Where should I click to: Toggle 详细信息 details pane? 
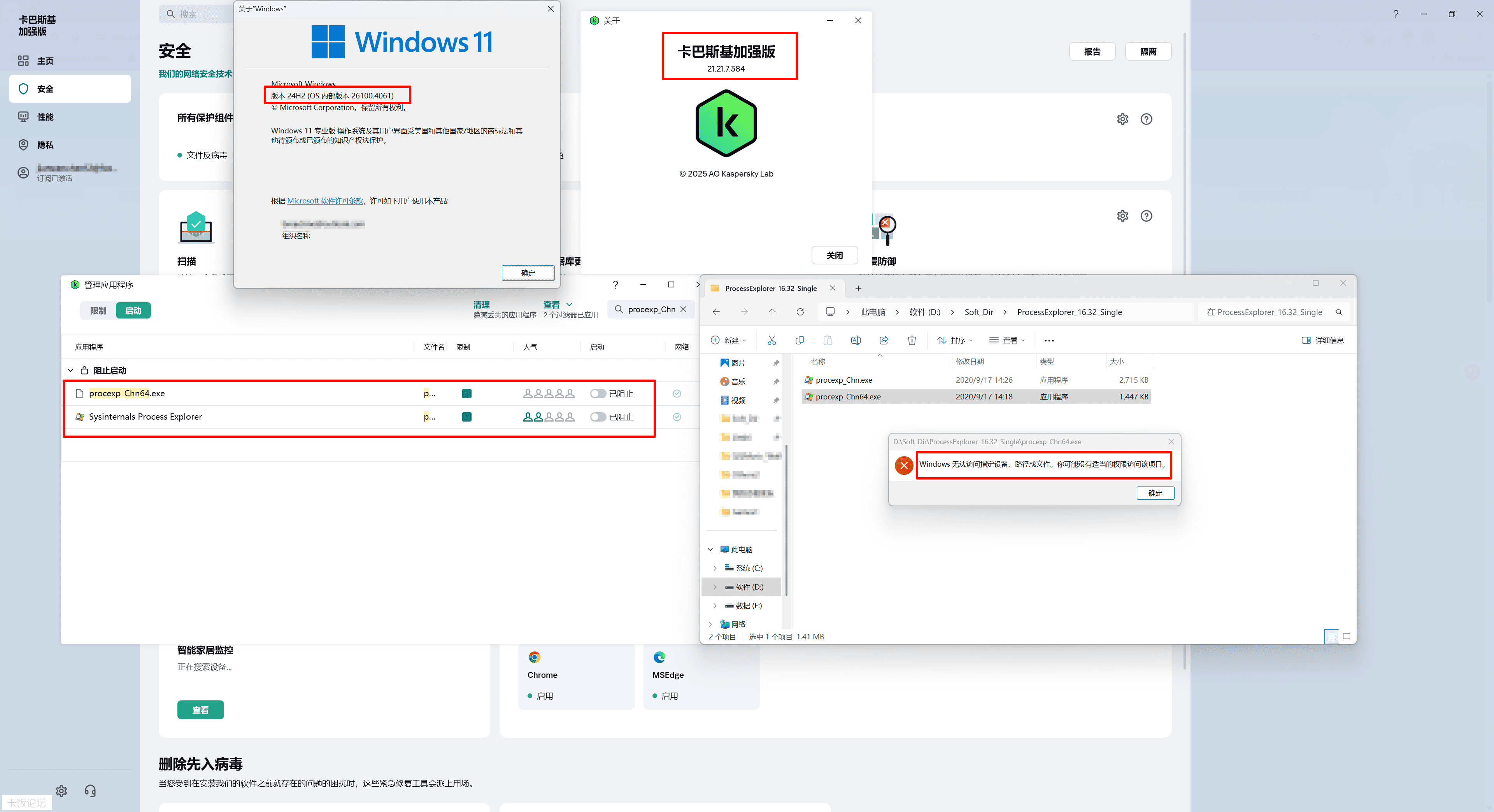(1322, 340)
